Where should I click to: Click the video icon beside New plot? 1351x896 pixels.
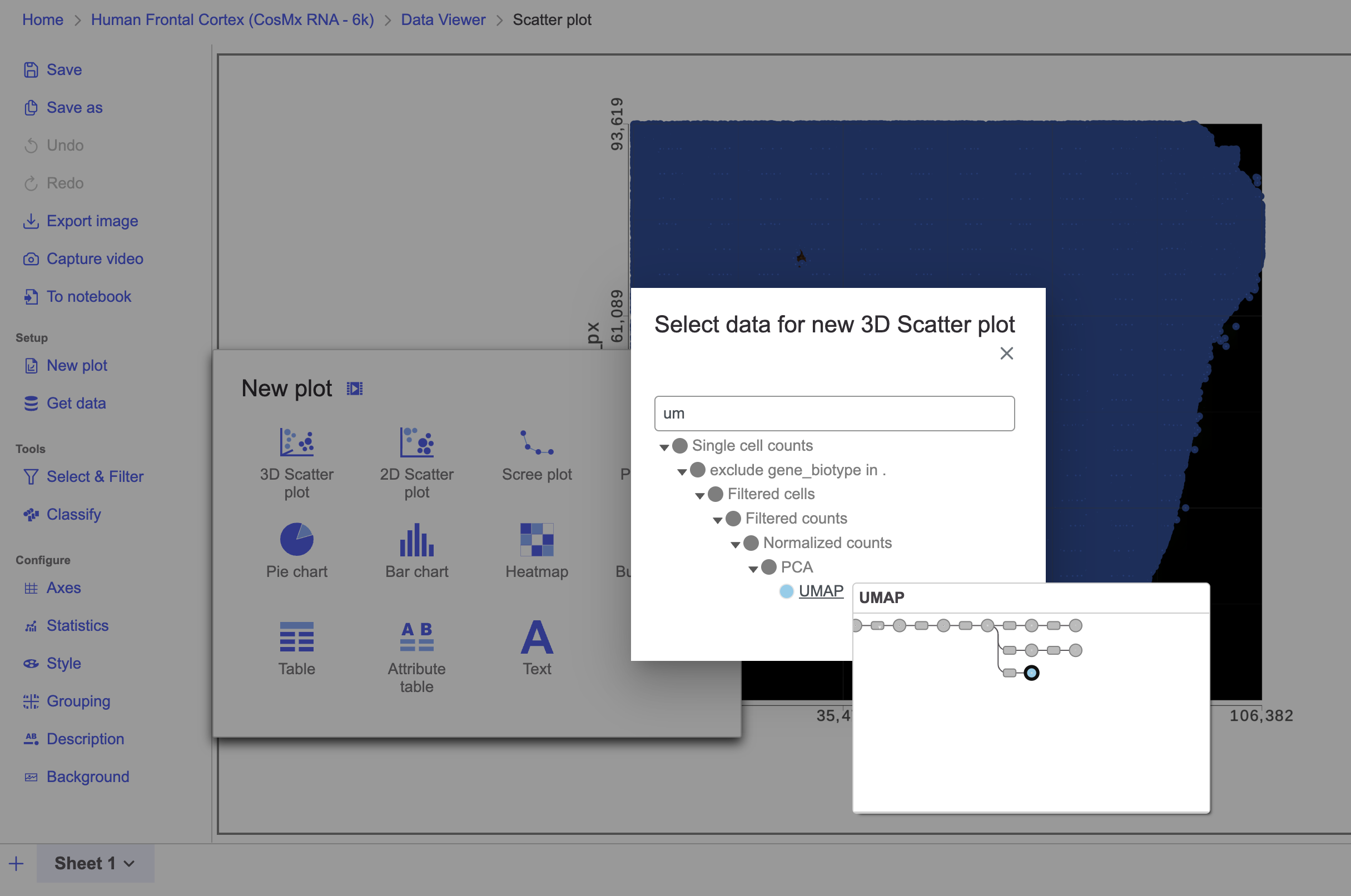point(354,389)
